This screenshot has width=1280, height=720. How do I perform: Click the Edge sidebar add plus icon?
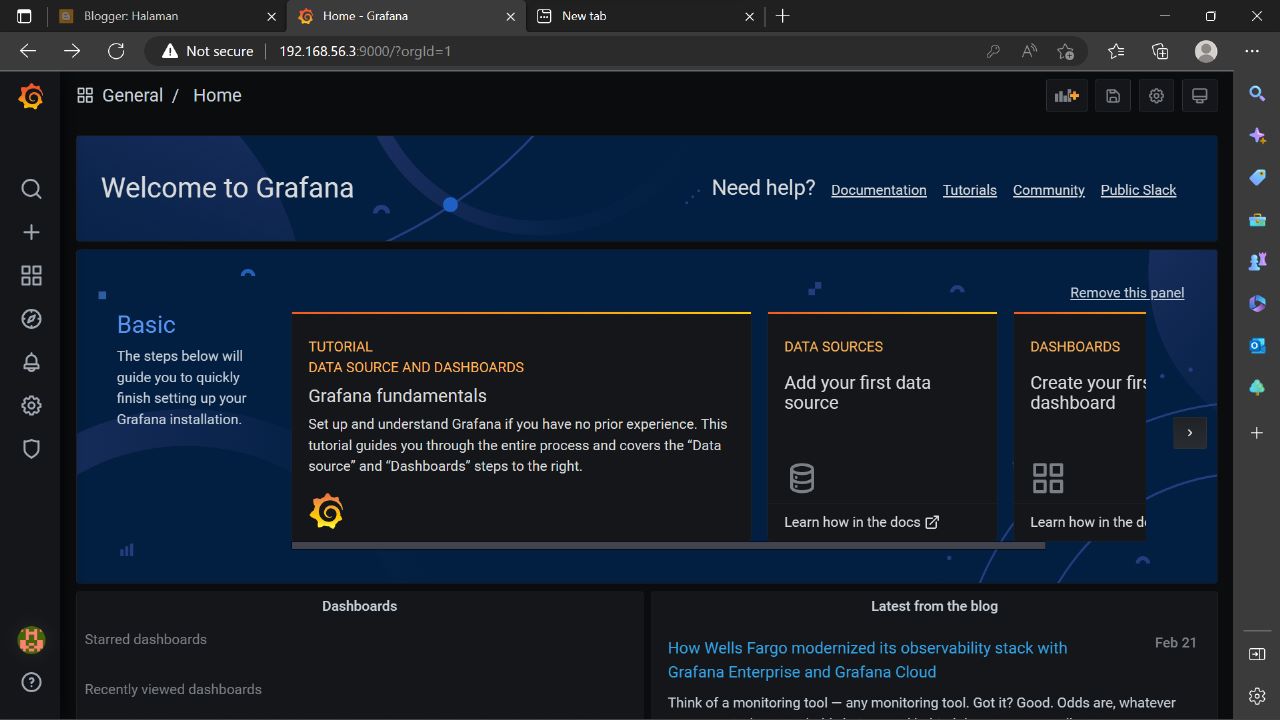1257,433
